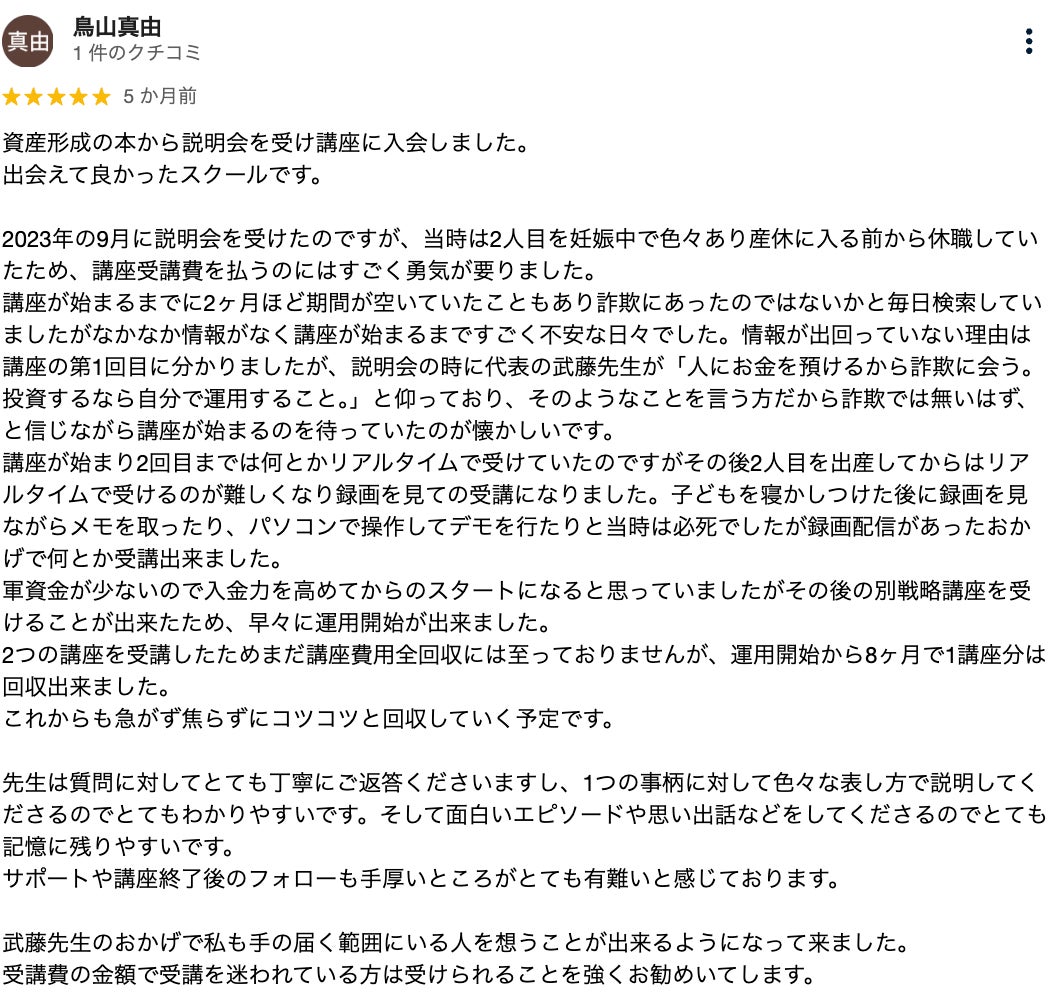Click the line starting 2023年の9月に説明会
Viewport: 1054px width, 1008px height.
520,239
